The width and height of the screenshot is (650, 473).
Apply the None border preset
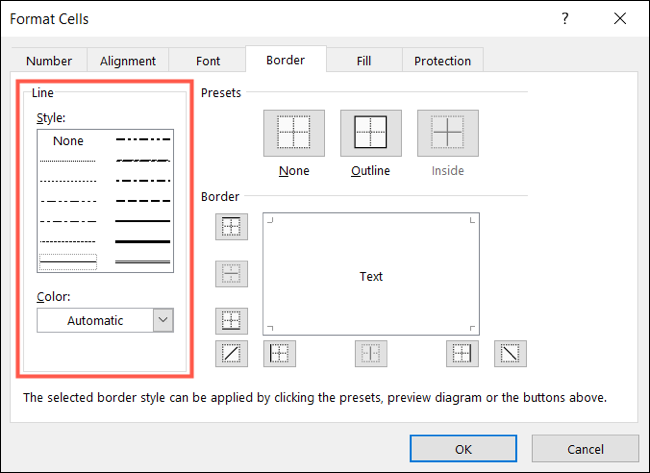[294, 132]
